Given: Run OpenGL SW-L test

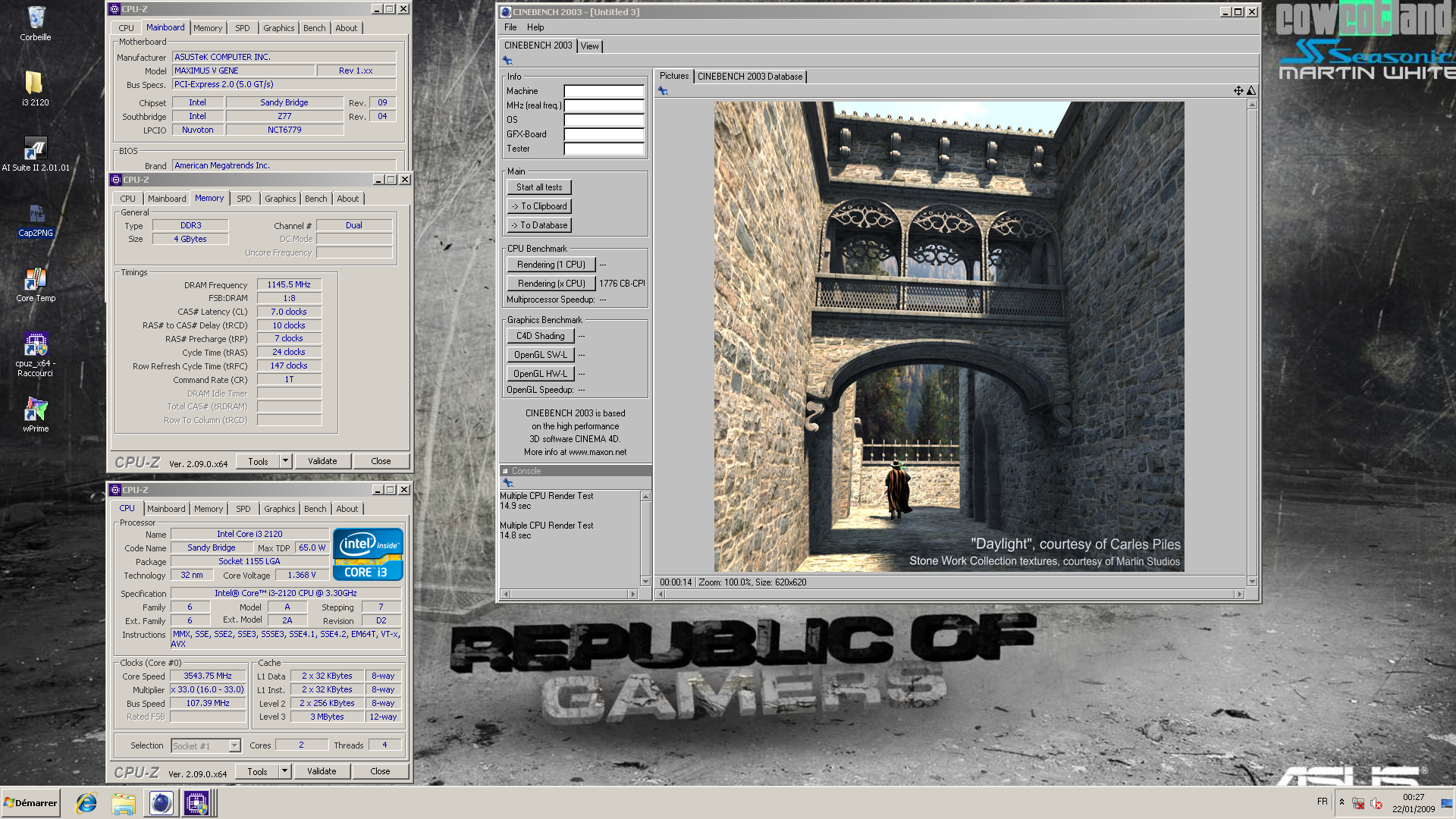Looking at the screenshot, I should coord(541,355).
